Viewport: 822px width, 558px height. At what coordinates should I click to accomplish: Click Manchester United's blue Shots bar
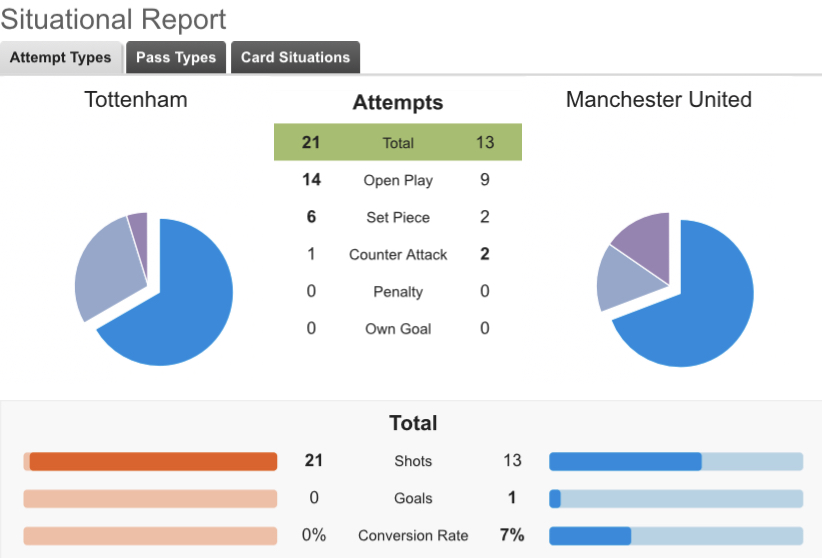(625, 461)
